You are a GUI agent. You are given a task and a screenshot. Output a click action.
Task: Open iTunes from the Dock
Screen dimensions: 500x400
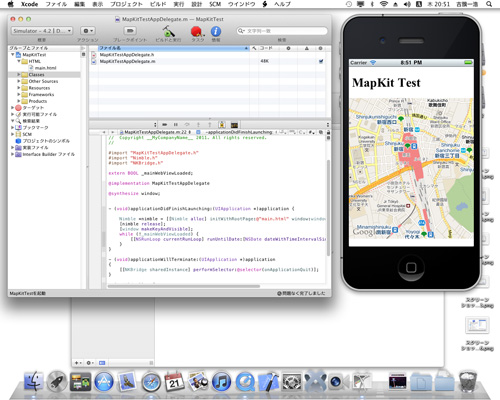(x=222, y=382)
